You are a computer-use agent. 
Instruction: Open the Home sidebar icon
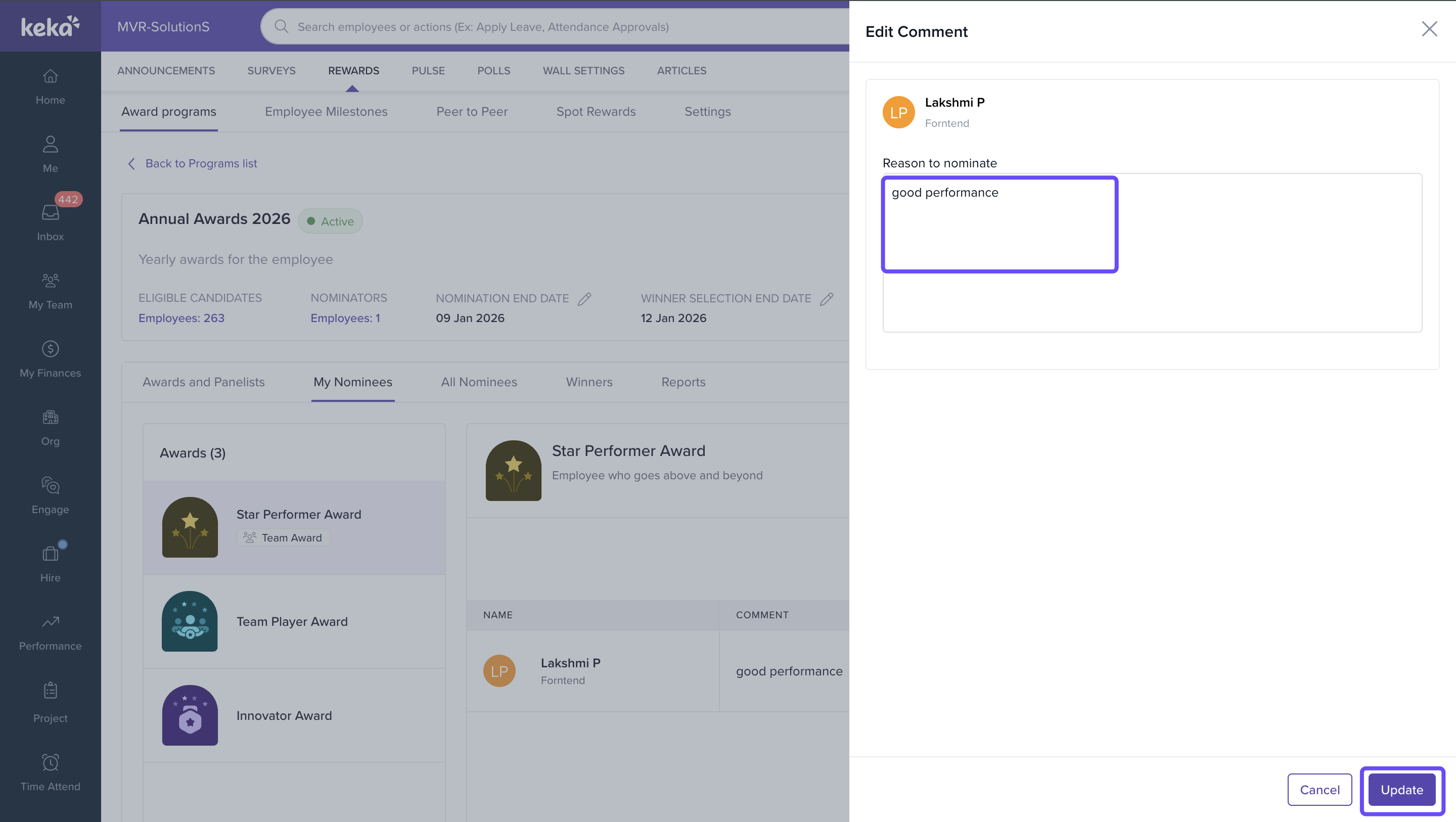coord(51,76)
